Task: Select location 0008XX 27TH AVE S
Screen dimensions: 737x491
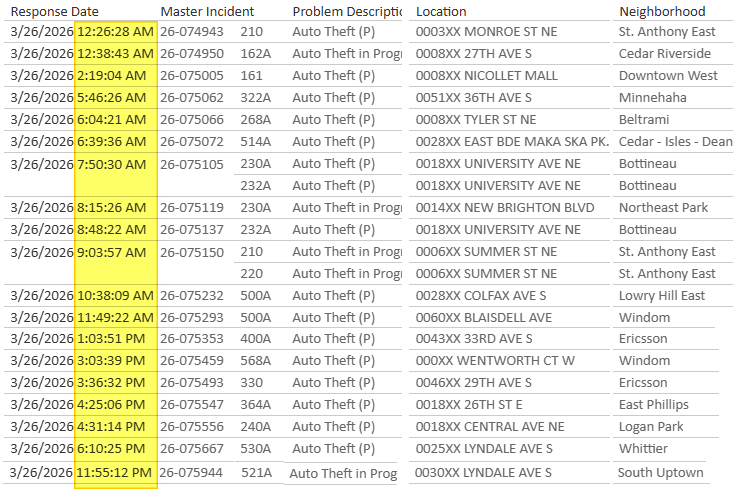Action: (474, 54)
